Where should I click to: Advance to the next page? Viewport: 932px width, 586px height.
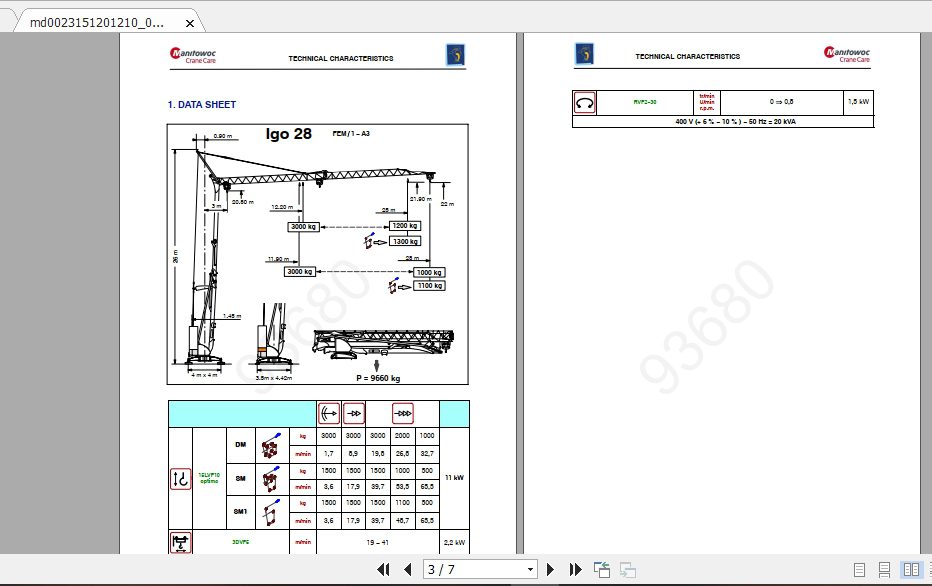pyautogui.click(x=551, y=569)
